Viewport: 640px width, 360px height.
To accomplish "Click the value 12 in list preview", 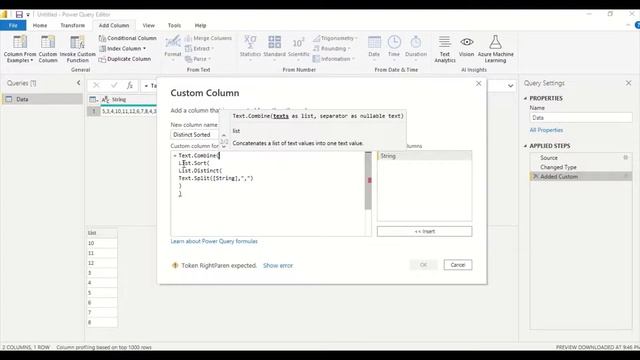I will [x=102, y=263].
